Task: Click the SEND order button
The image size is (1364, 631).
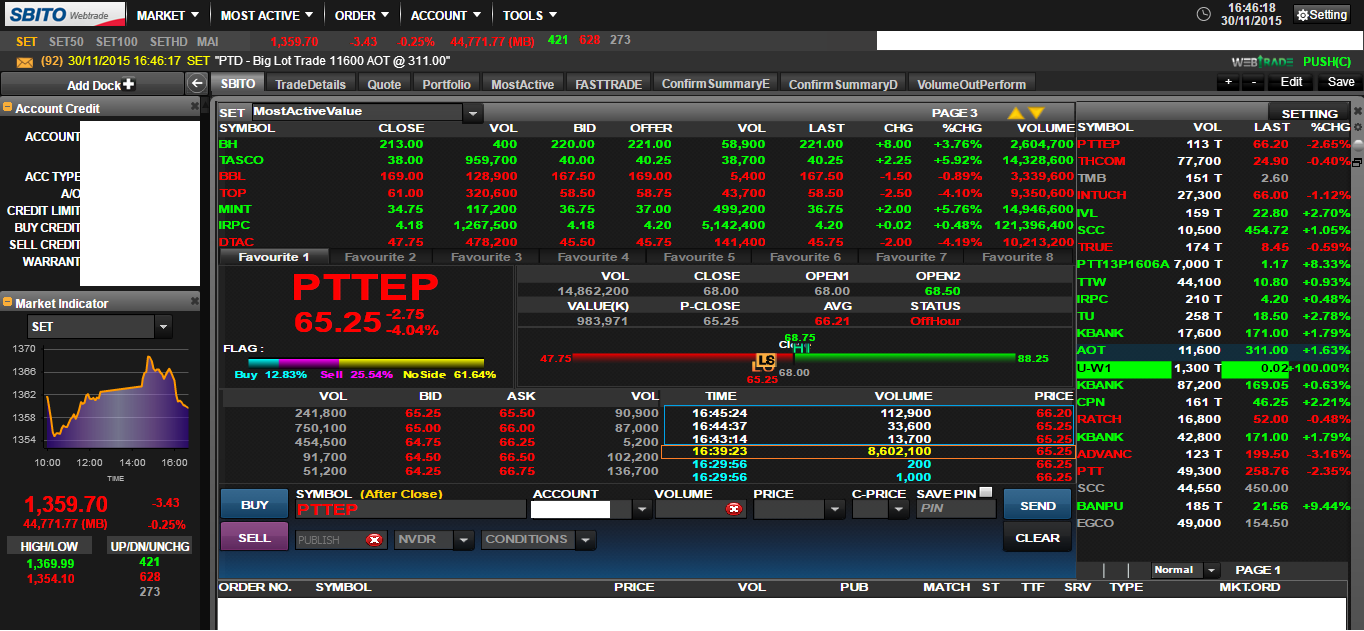Action: 1037,506
